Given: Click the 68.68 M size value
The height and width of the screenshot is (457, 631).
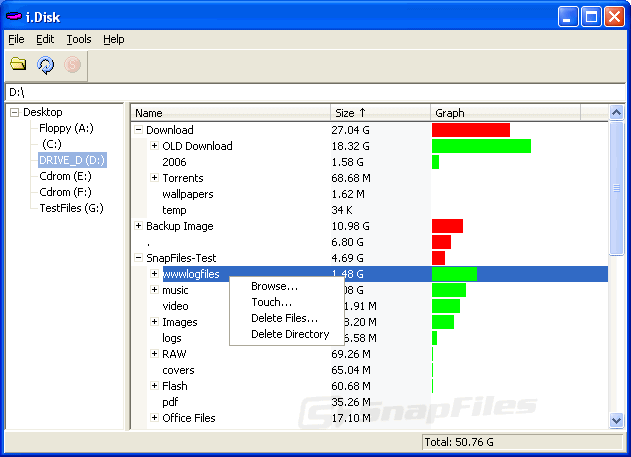Looking at the screenshot, I should [x=351, y=178].
